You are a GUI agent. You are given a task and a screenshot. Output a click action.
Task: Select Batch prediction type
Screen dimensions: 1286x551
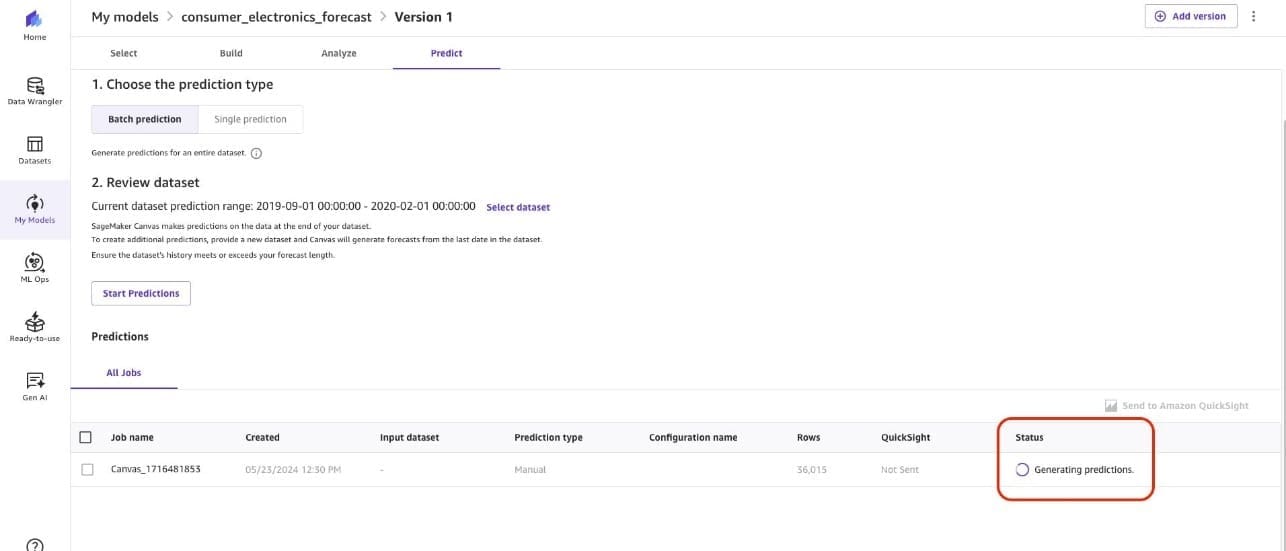145,119
